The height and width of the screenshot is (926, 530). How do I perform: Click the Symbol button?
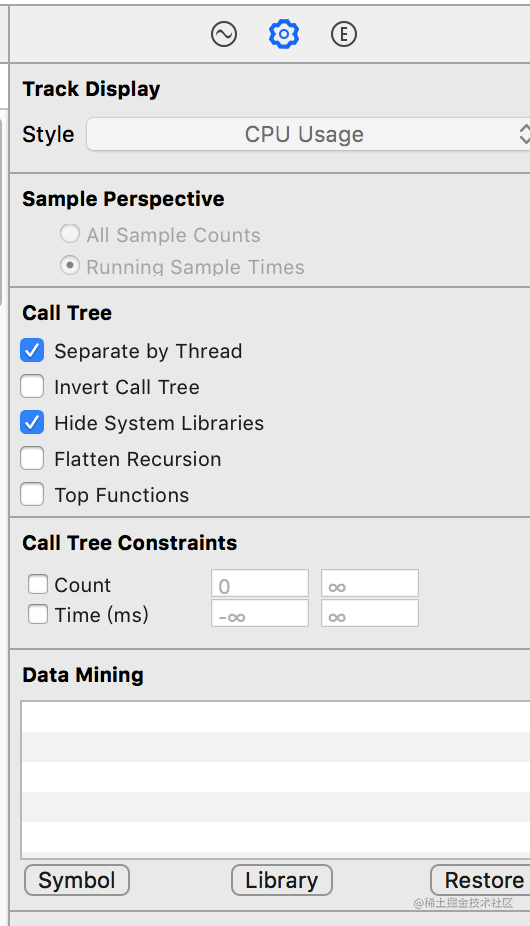coord(77,881)
